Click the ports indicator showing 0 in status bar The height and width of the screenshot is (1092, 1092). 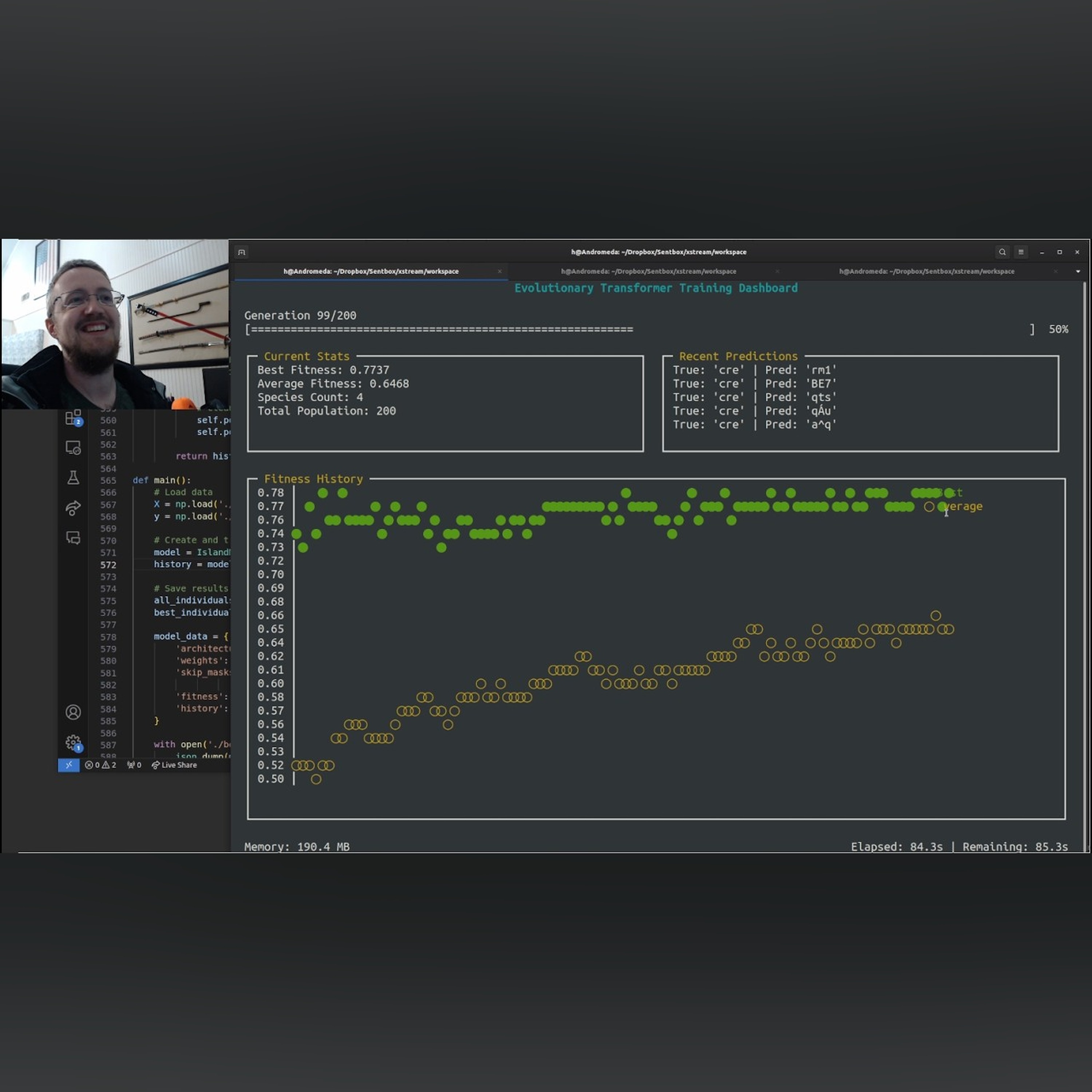(134, 765)
